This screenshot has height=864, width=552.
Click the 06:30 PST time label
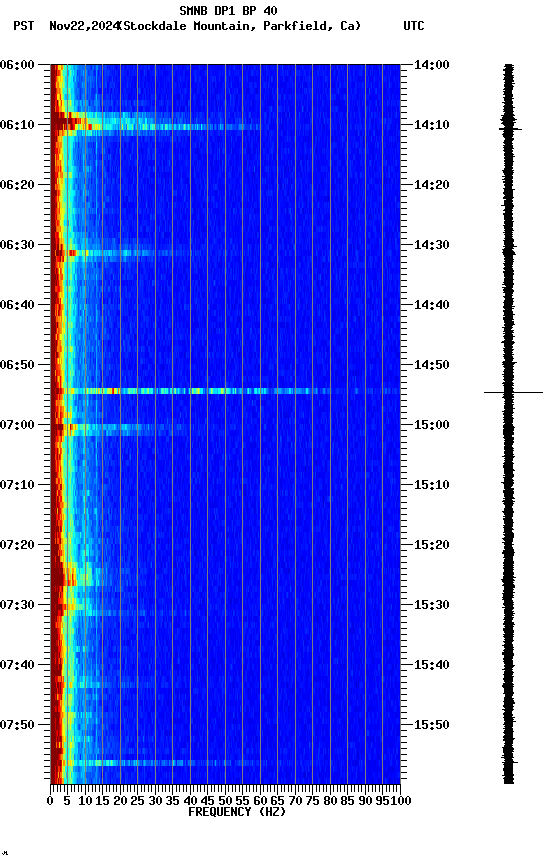[x=17, y=245]
